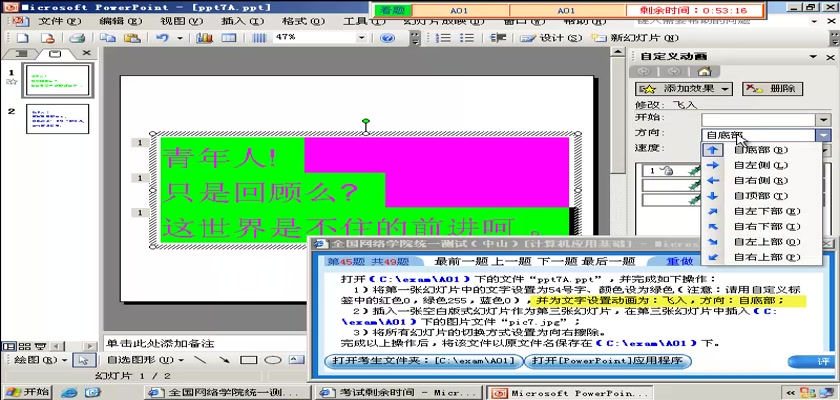Viewport: 840px width, 400px height.
Task: Click the task pane Back arrow
Action: (x=643, y=71)
